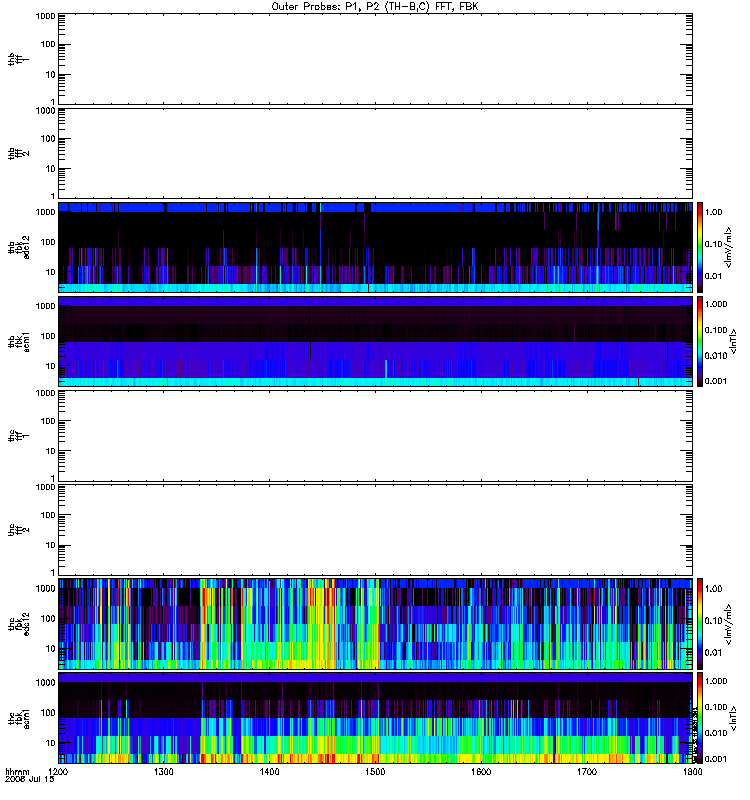Click the thb edc12 mV/m color bar

pyautogui.click(x=700, y=247)
